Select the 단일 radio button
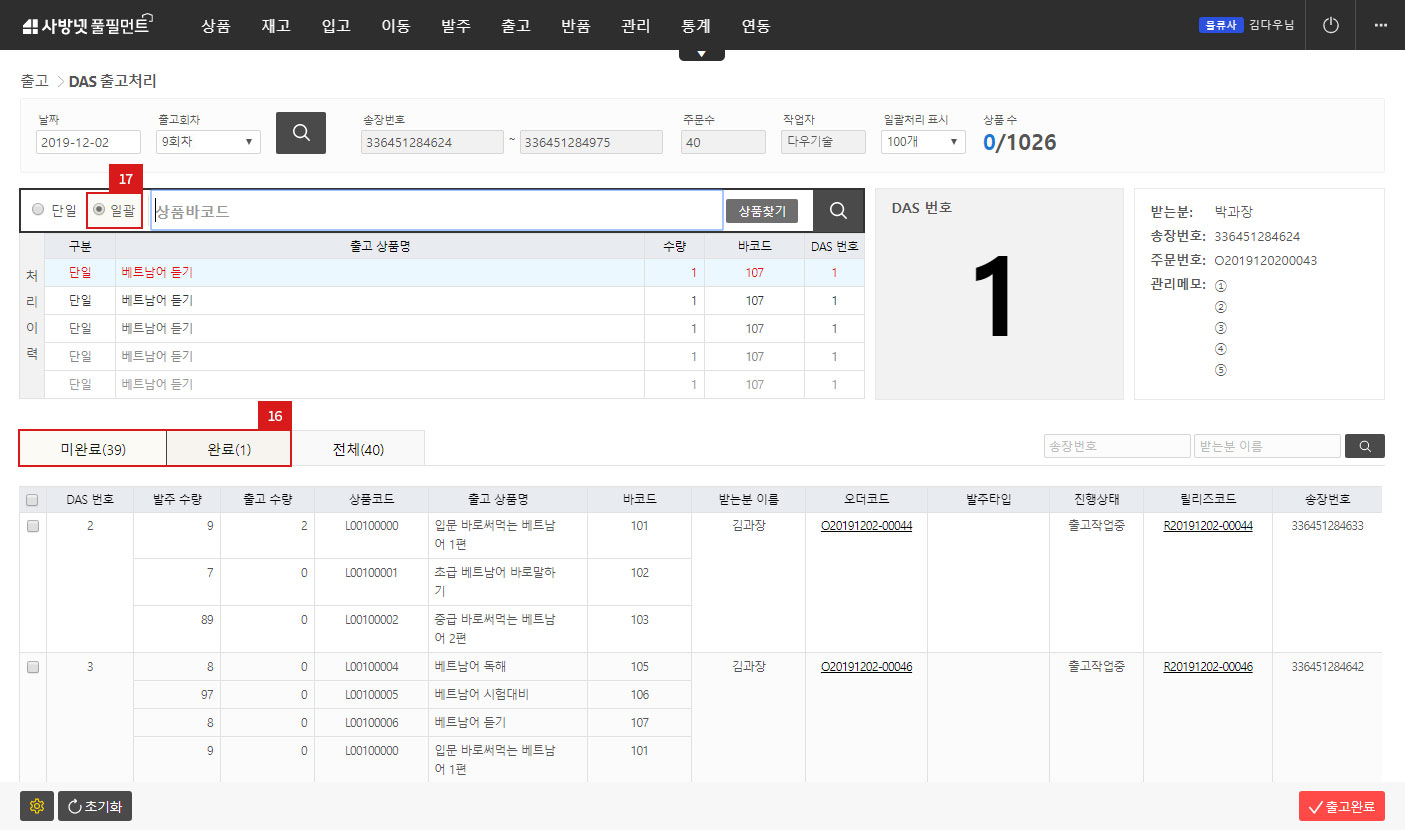 click(x=37, y=210)
